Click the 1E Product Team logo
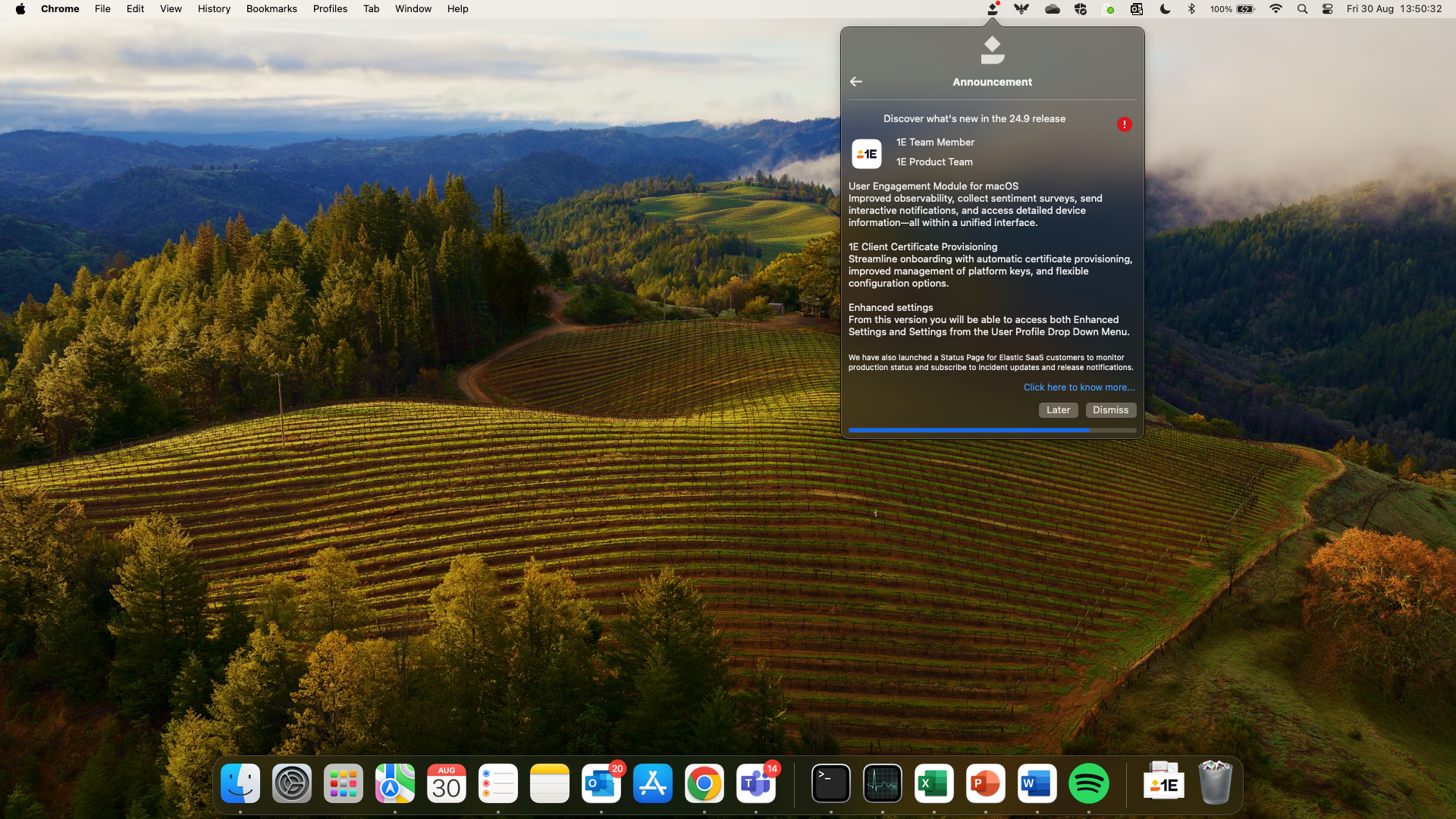Screen dimensions: 1456x819 tap(867, 154)
